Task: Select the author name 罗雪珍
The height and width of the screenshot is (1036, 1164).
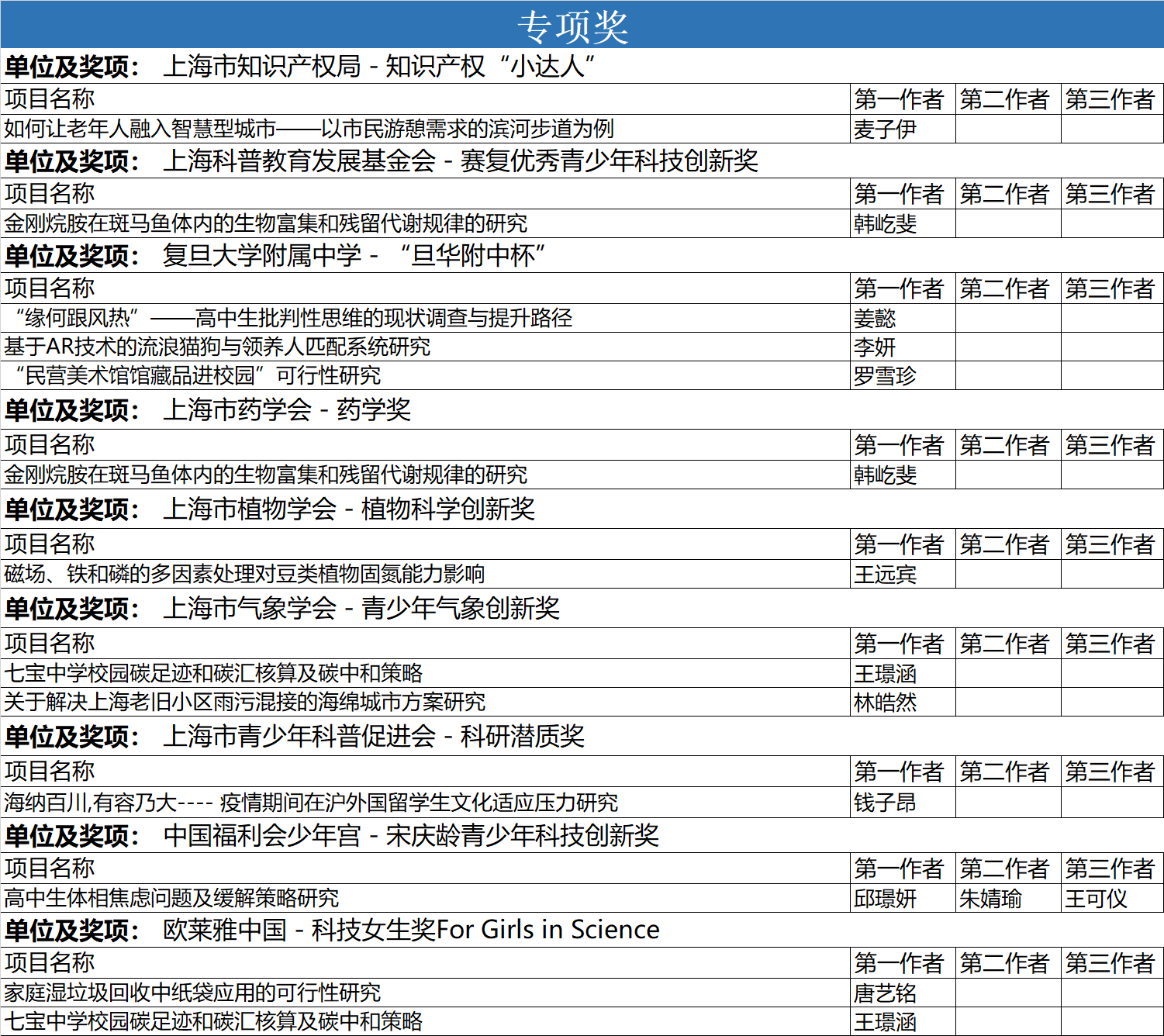Action: 885,376
